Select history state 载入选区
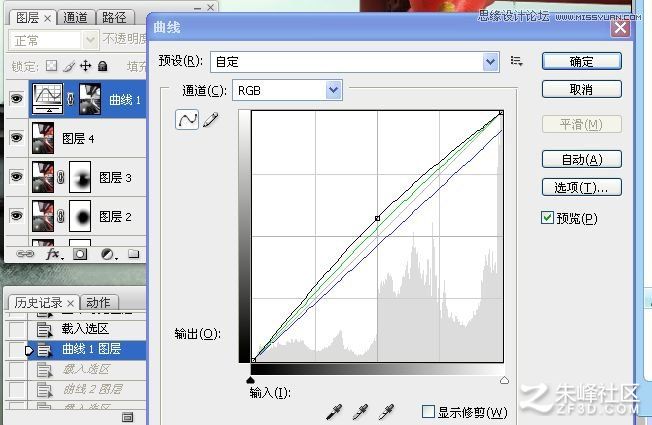The width and height of the screenshot is (652, 425). pyautogui.click(x=86, y=329)
